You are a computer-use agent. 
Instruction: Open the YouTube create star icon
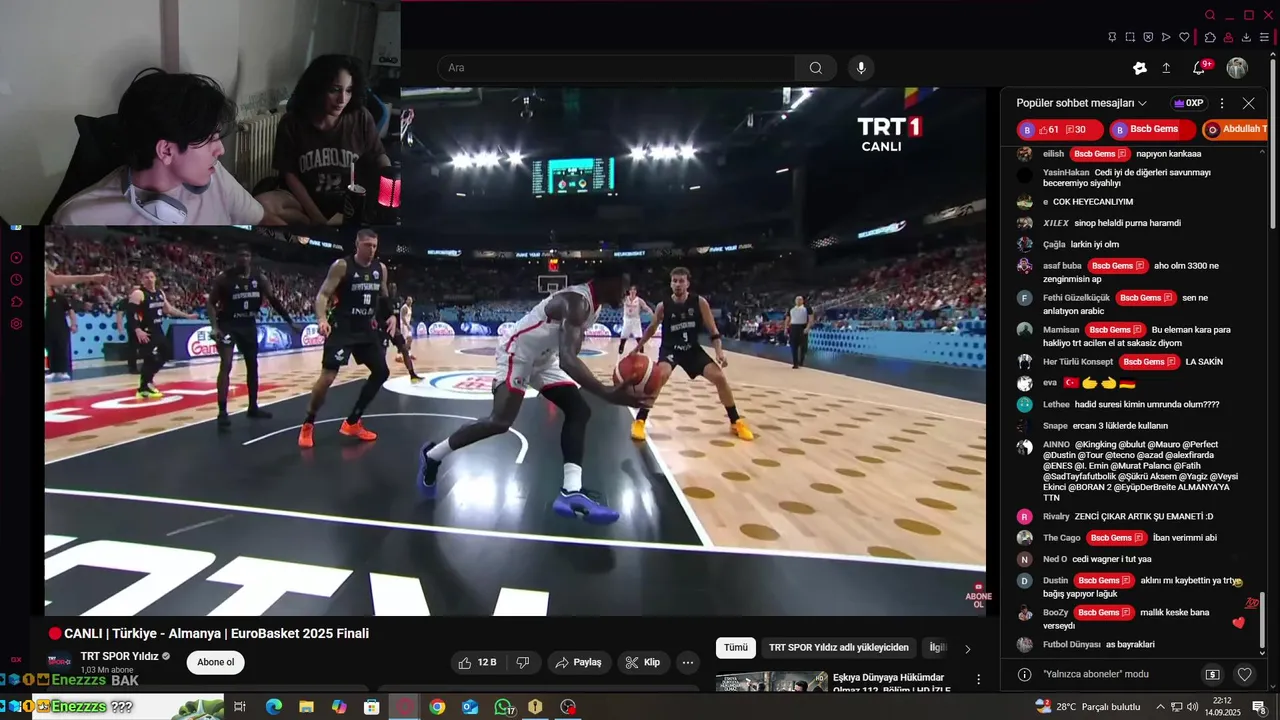[1140, 68]
